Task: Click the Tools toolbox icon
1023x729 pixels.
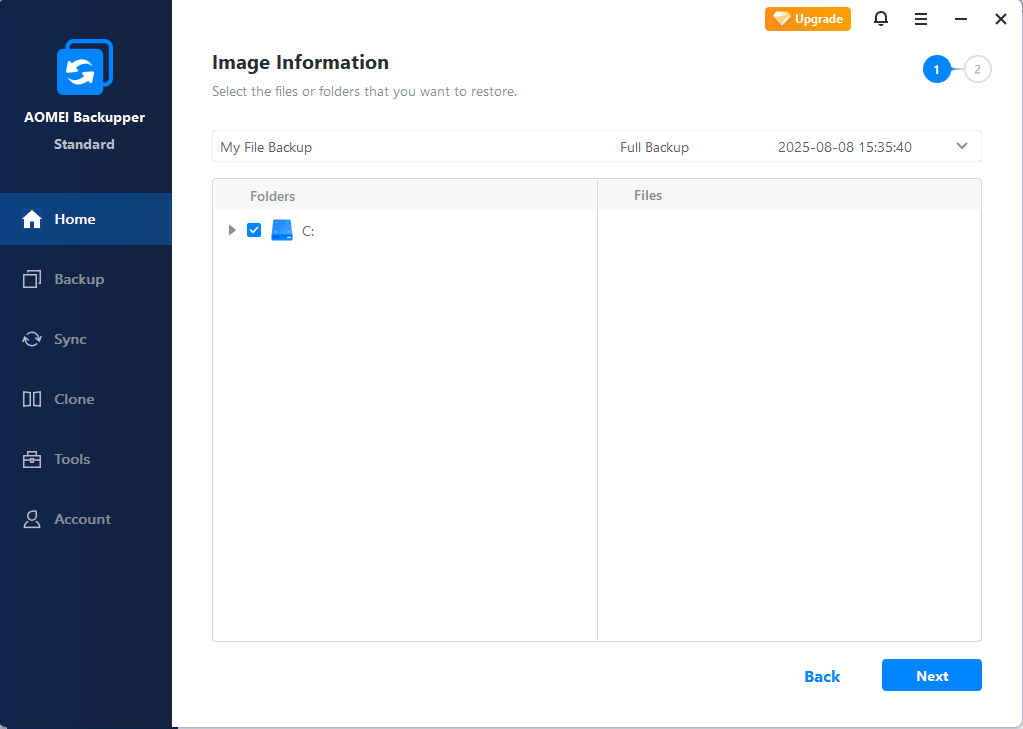Action: [32, 459]
